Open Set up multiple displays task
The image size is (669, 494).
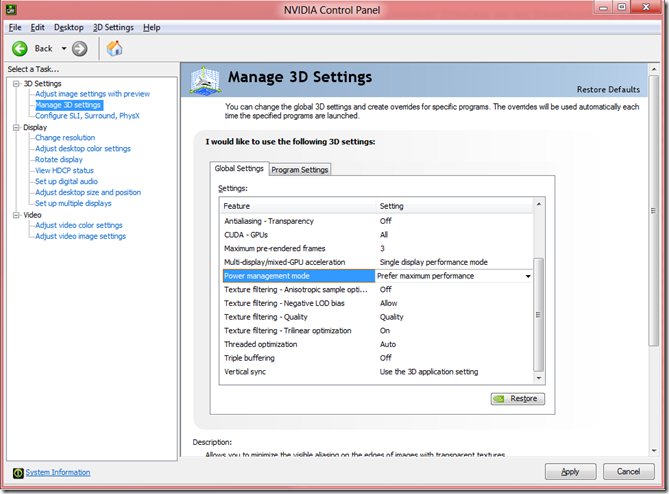point(73,203)
